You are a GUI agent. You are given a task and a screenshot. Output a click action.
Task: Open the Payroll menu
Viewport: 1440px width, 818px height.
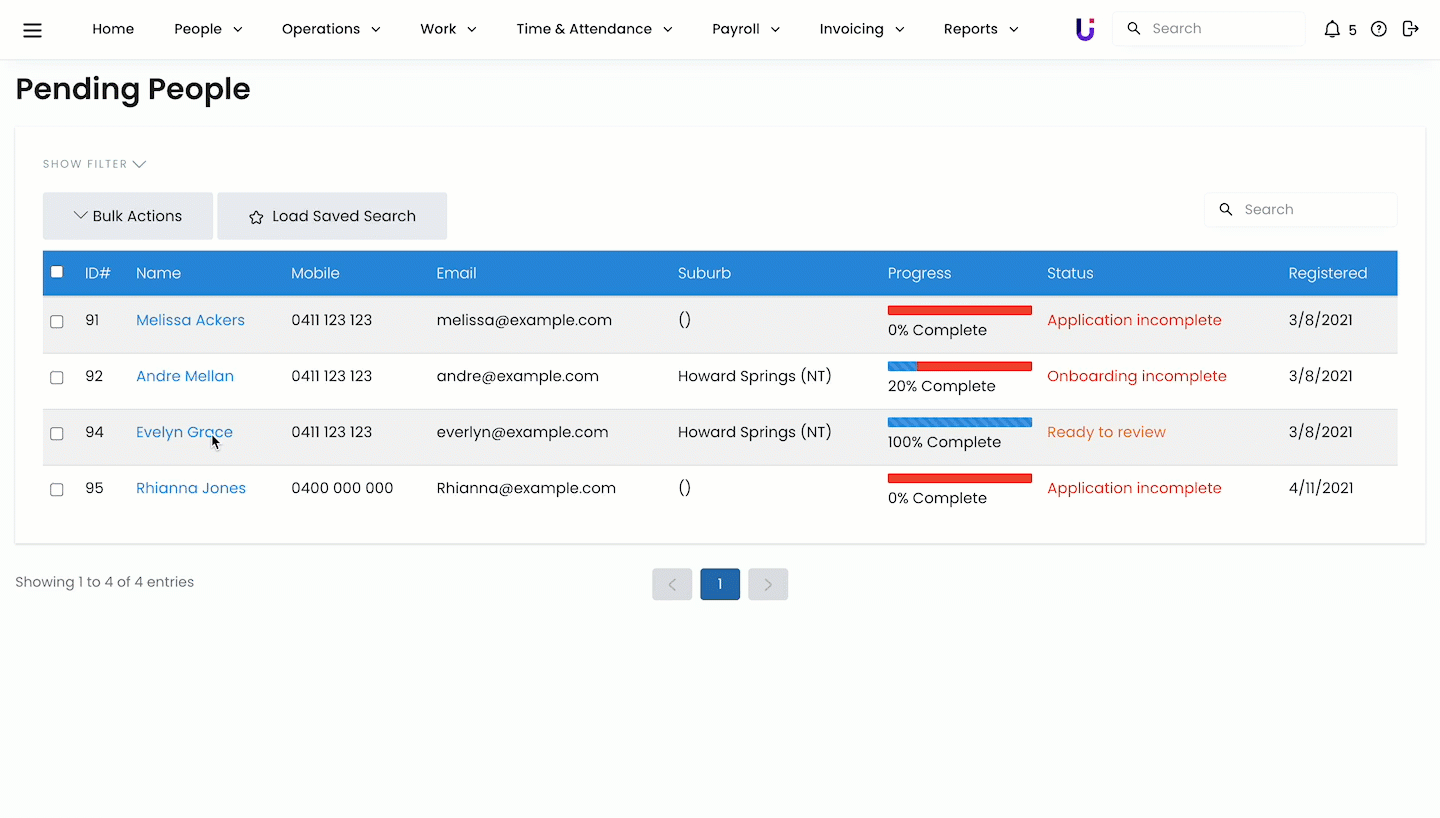746,29
